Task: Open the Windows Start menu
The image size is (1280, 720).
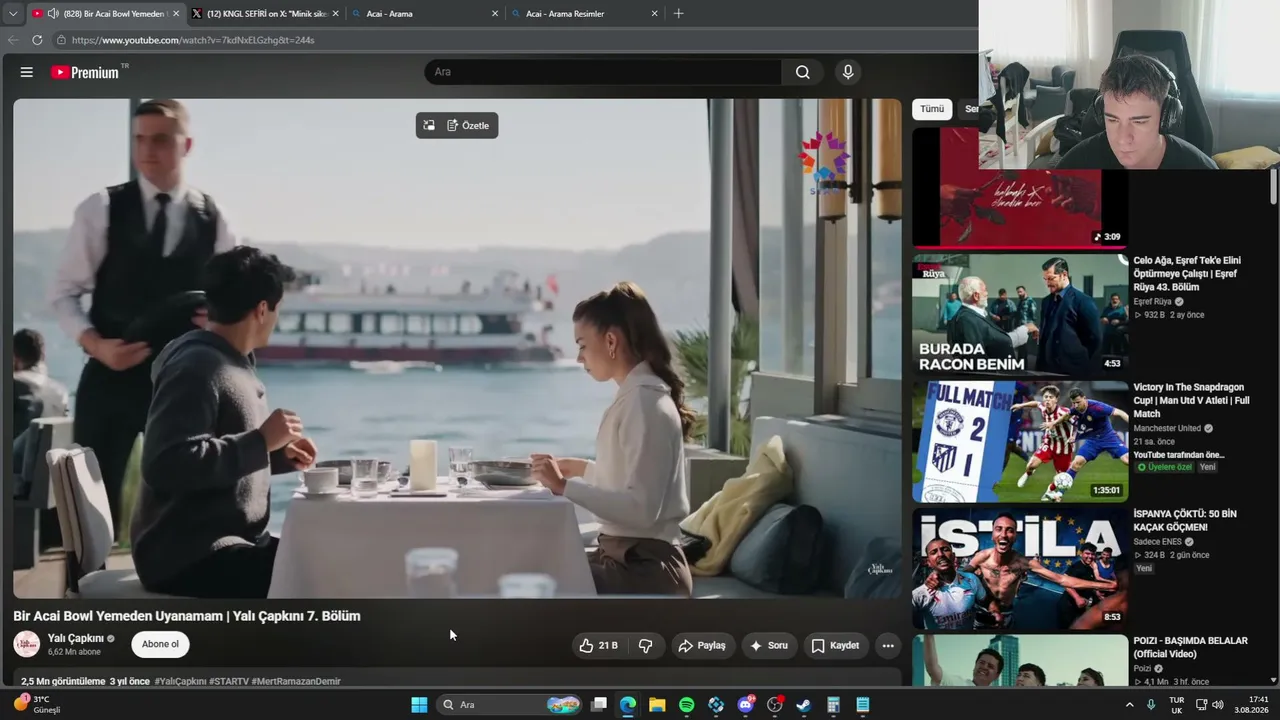Action: (419, 705)
